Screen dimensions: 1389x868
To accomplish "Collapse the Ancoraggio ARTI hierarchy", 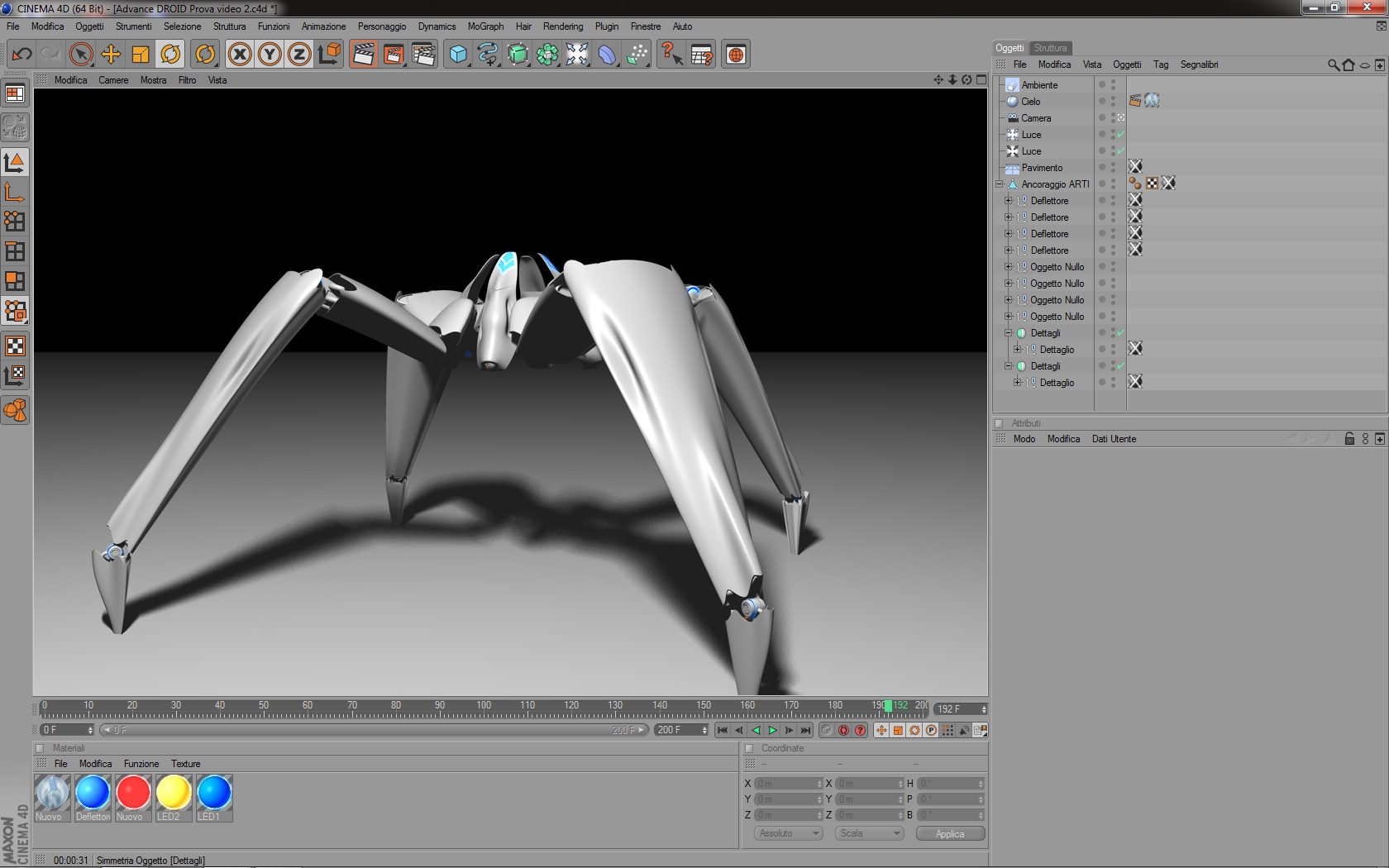I will [999, 184].
